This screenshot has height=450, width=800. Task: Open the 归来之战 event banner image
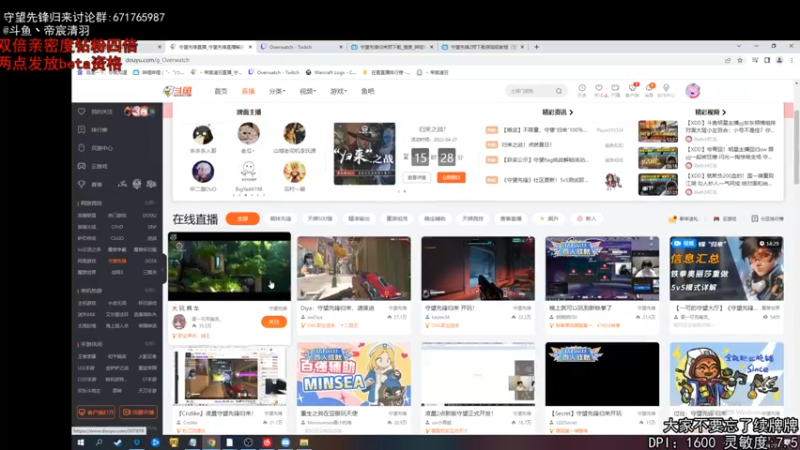(x=364, y=154)
